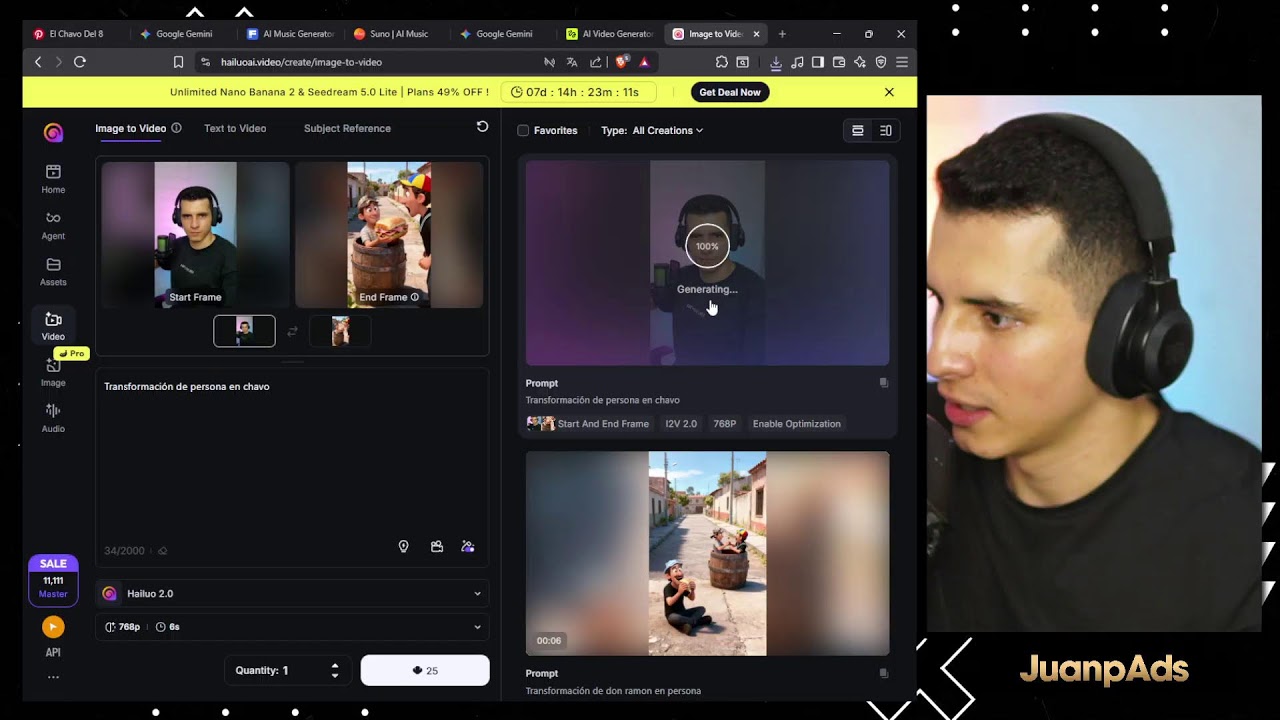Open browser downloads icon
This screenshot has height=720, width=1280.
click(x=776, y=62)
